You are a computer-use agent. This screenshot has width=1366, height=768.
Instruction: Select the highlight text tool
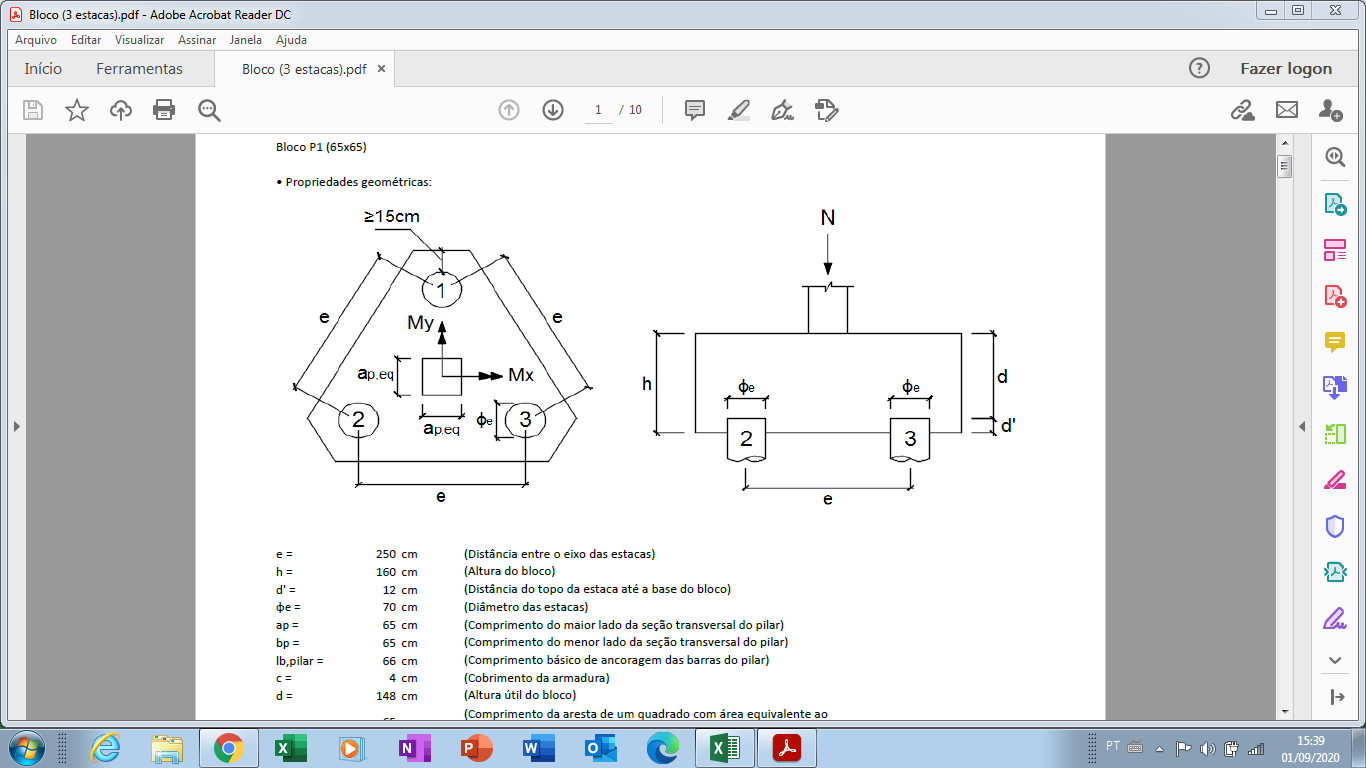point(738,110)
